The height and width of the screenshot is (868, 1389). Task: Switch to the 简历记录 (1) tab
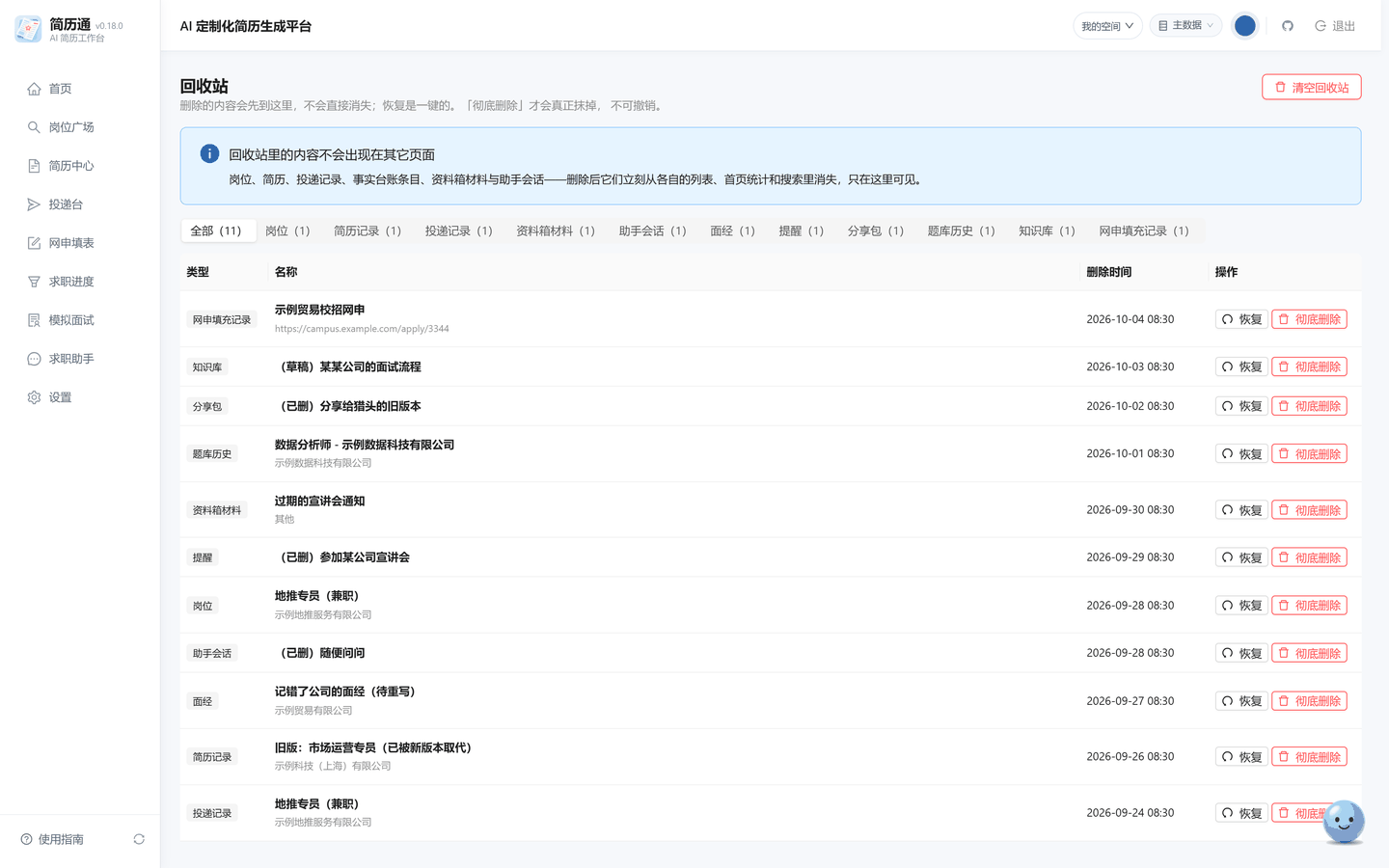click(368, 231)
